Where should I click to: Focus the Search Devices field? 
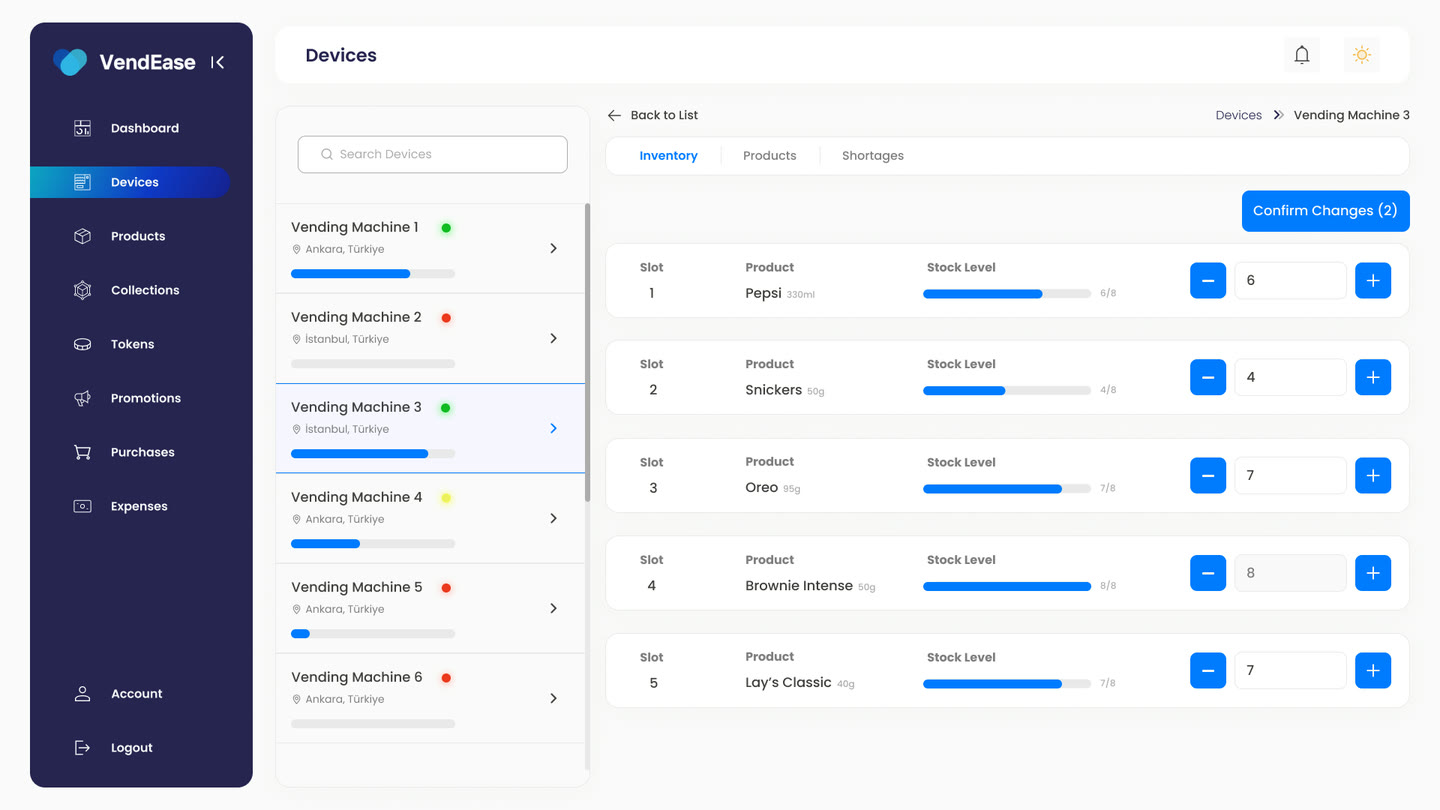click(x=433, y=154)
